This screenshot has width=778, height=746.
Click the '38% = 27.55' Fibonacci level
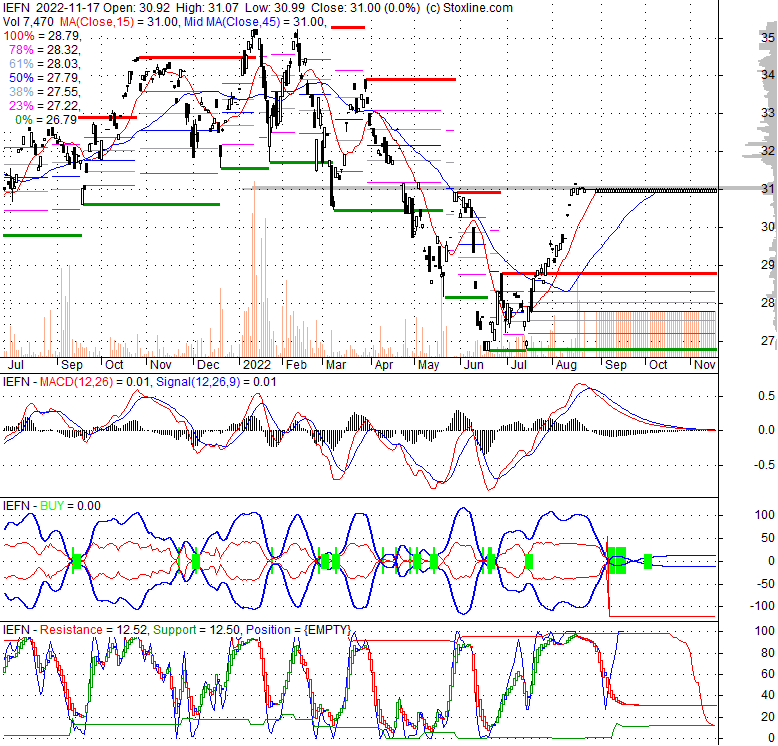tap(45, 92)
